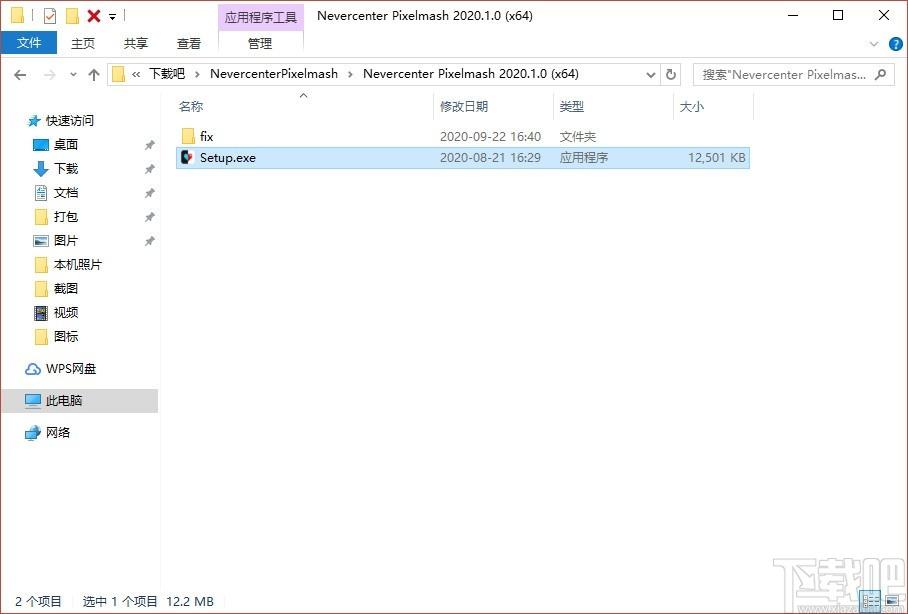Open 桌面 in the navigation pane
Screen dimensions: 908x614
(65, 145)
